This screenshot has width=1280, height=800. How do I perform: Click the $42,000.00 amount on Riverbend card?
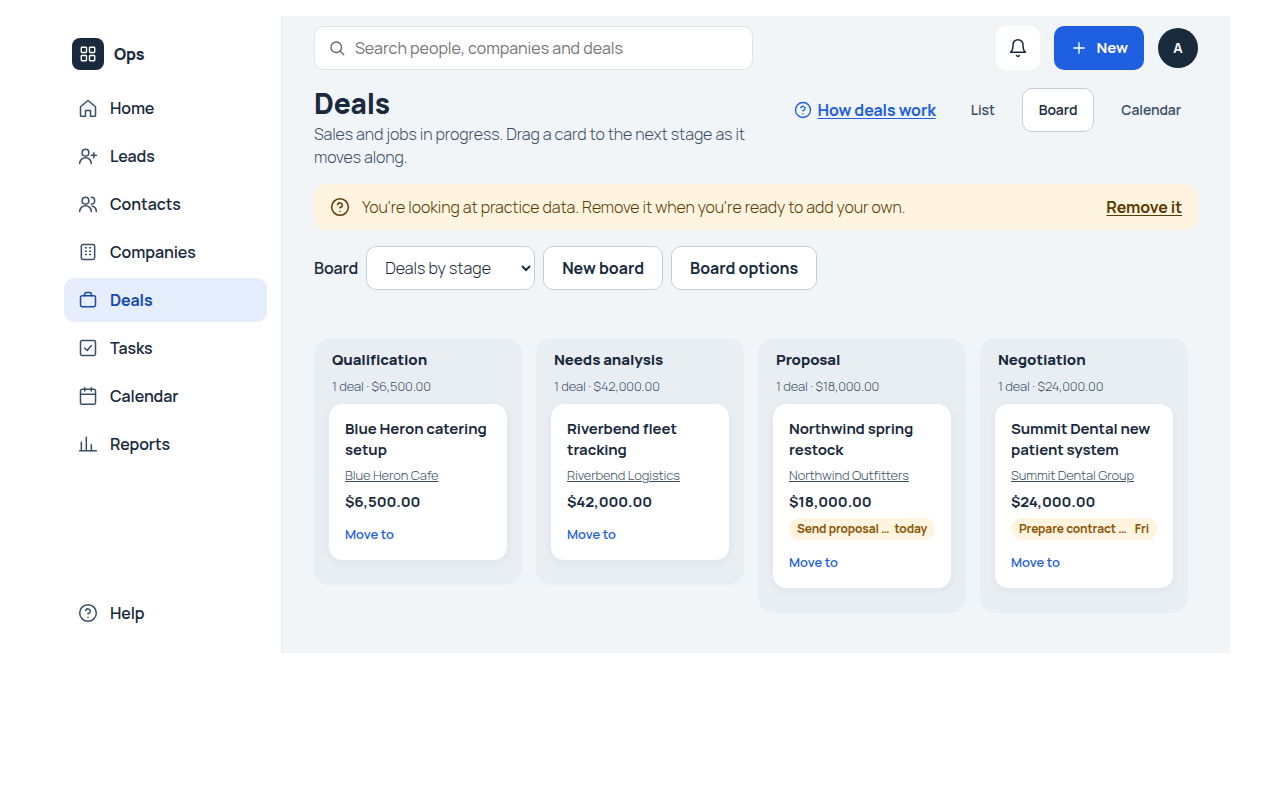tap(609, 502)
